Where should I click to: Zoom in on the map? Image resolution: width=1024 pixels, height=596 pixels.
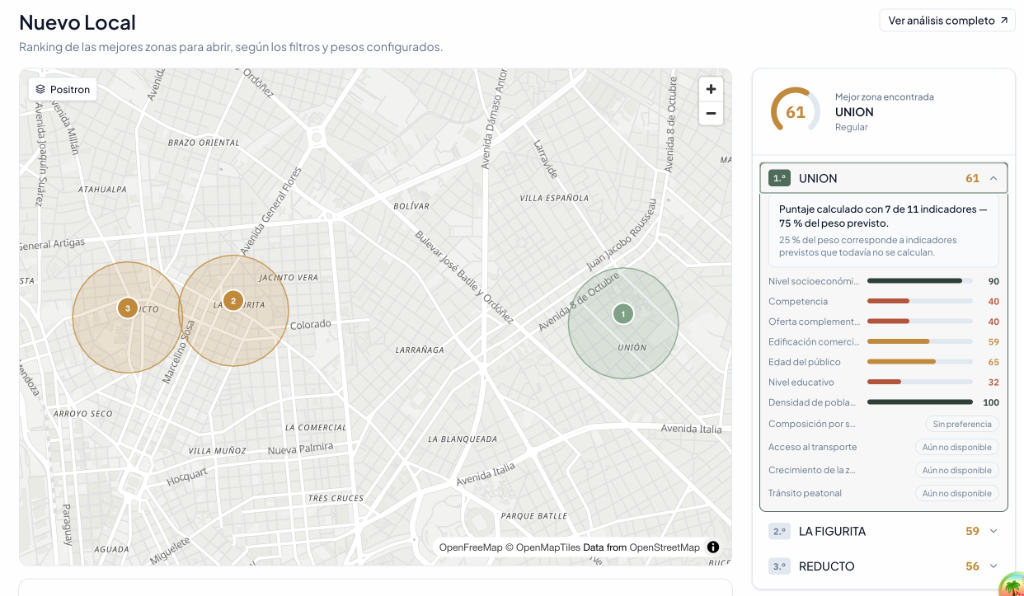point(711,89)
